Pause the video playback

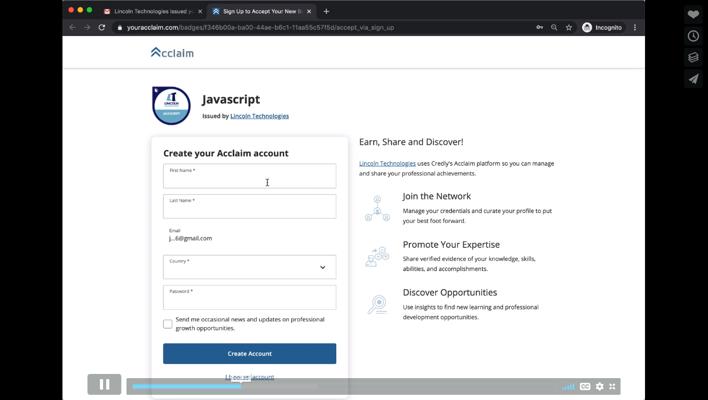tap(104, 385)
